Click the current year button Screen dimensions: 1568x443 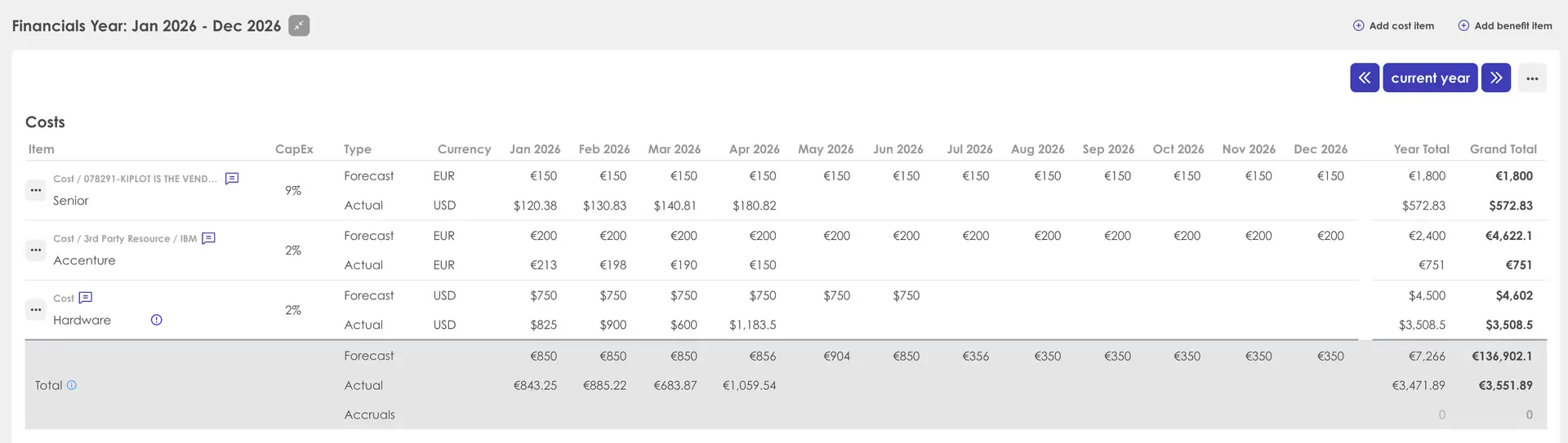click(1430, 78)
